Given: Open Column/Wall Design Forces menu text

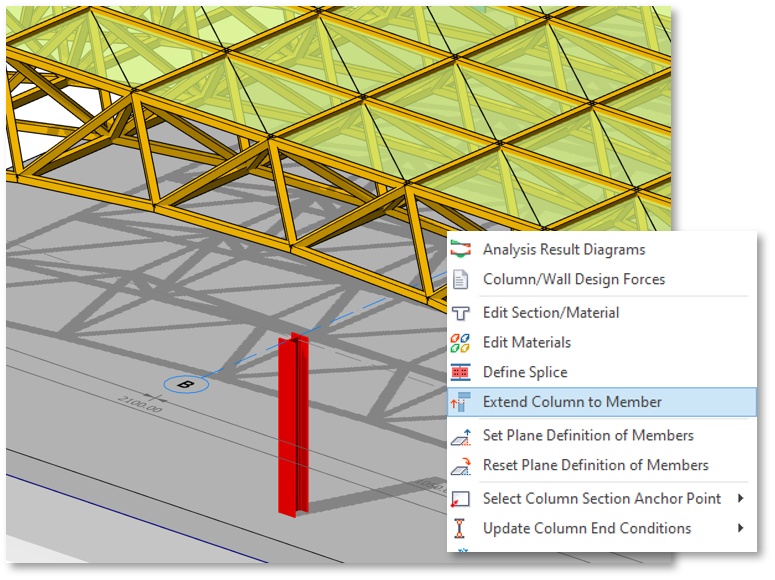Looking at the screenshot, I should pyautogui.click(x=574, y=279).
